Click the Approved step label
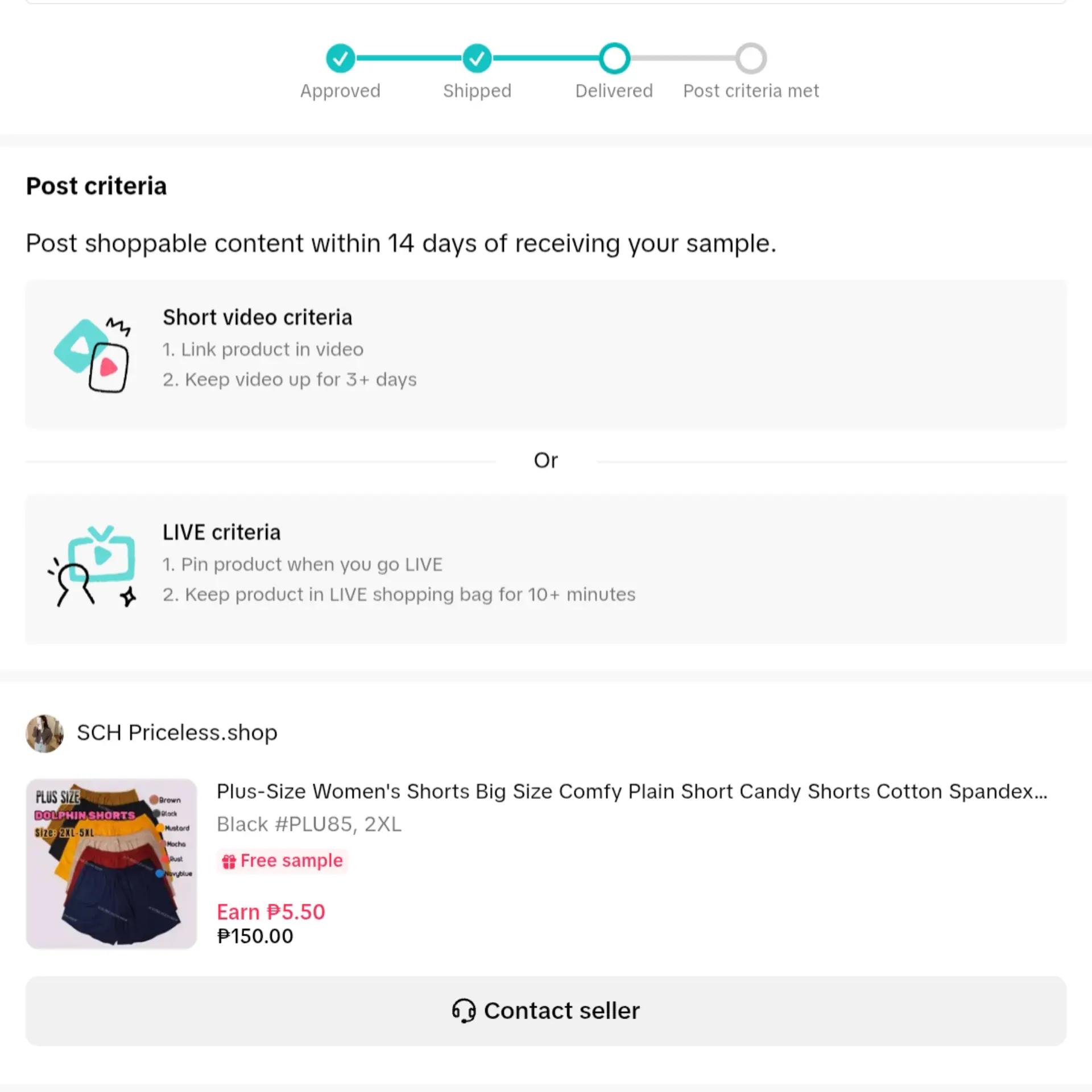This screenshot has height=1092, width=1092. 340,91
